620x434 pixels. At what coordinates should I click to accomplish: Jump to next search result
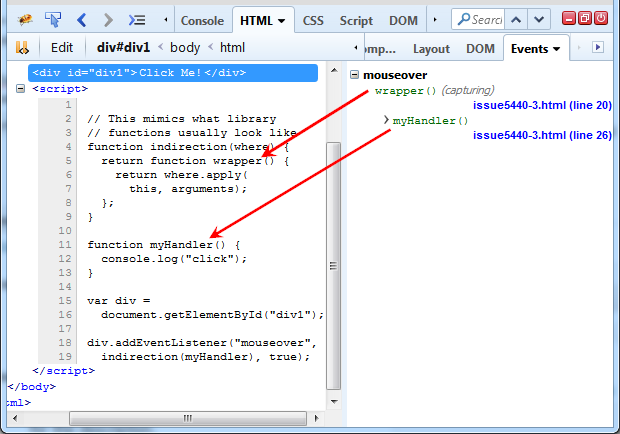(539, 19)
